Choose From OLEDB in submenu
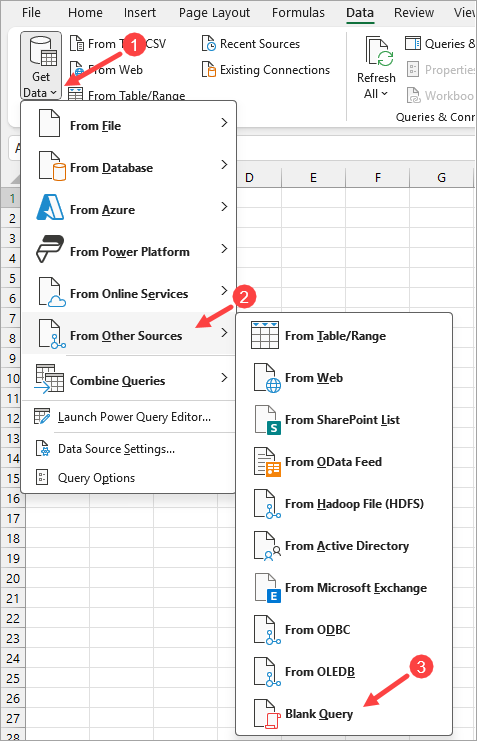477x741 pixels. click(x=344, y=672)
